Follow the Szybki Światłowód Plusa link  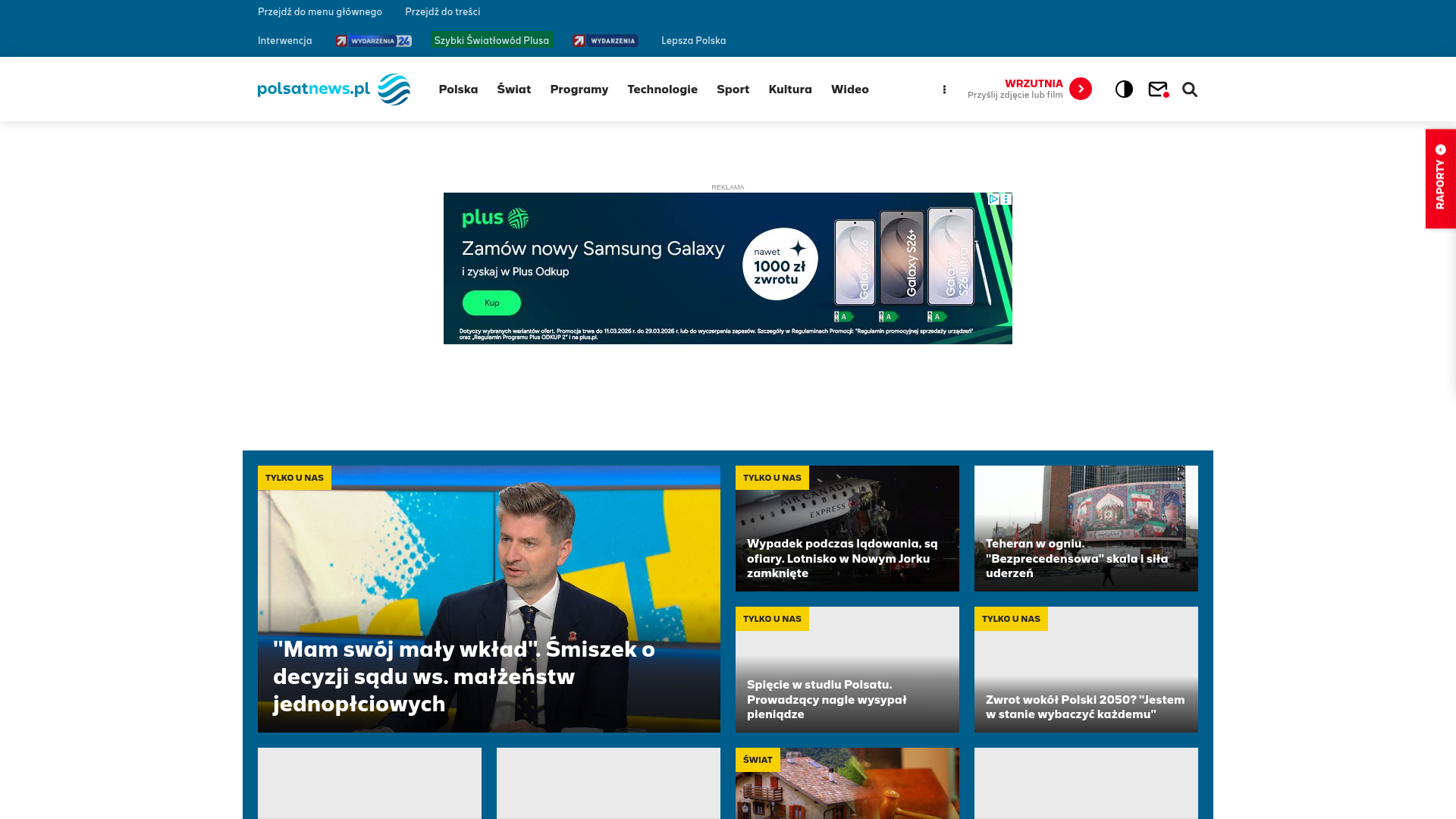(x=491, y=41)
